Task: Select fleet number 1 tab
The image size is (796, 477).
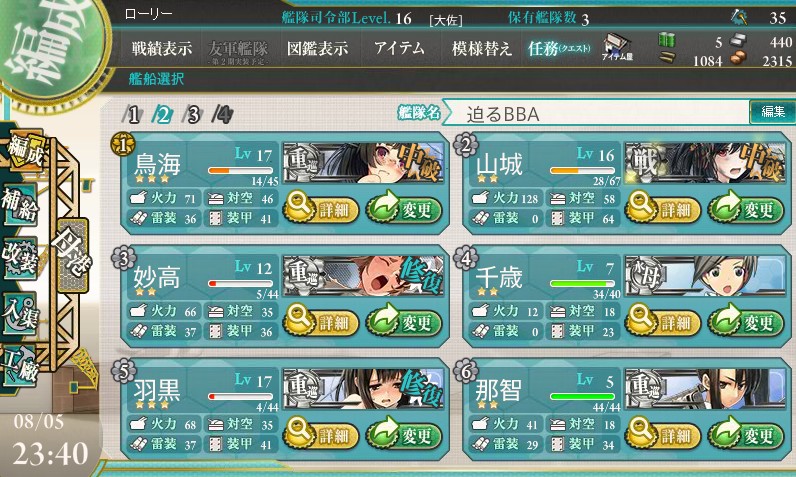Action: tap(133, 115)
